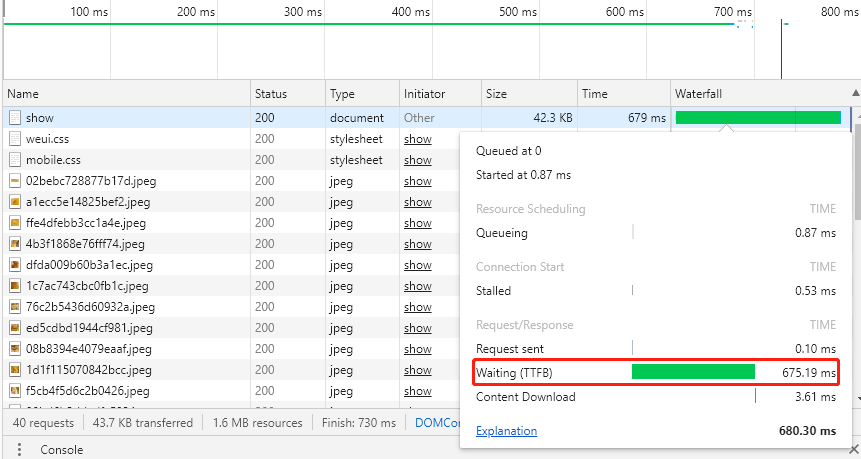Click the thumbnail icon of 4b3f1868e76fff74.jpeg

click(15, 244)
